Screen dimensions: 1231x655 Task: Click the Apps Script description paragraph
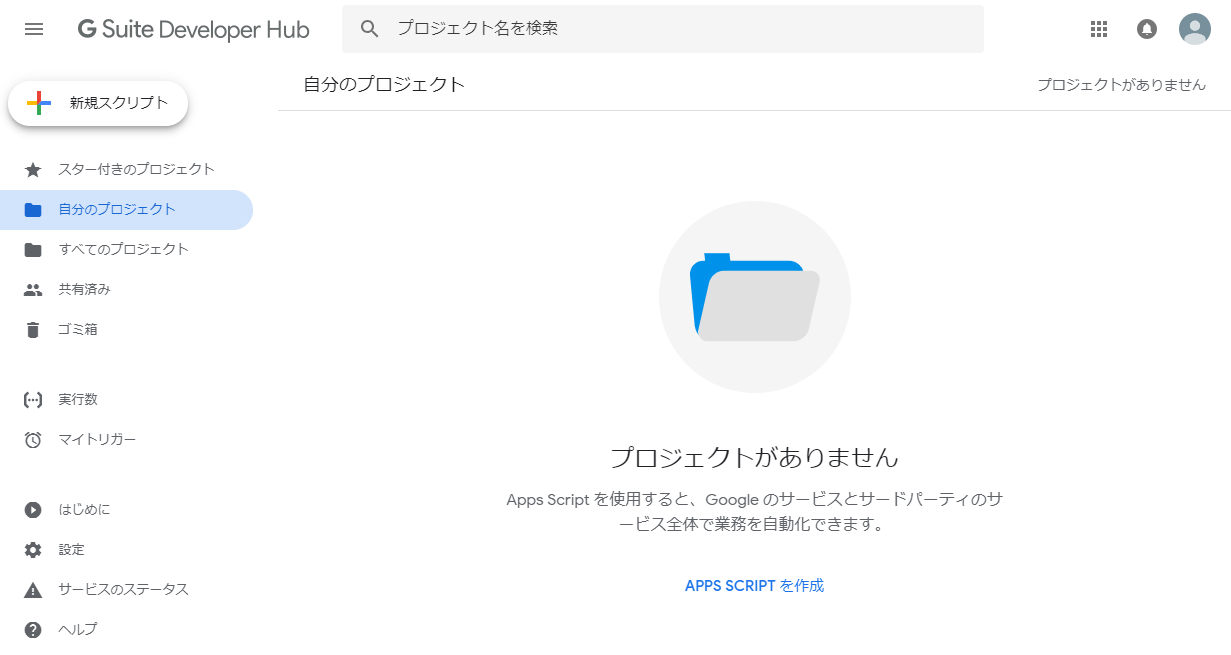[755, 511]
